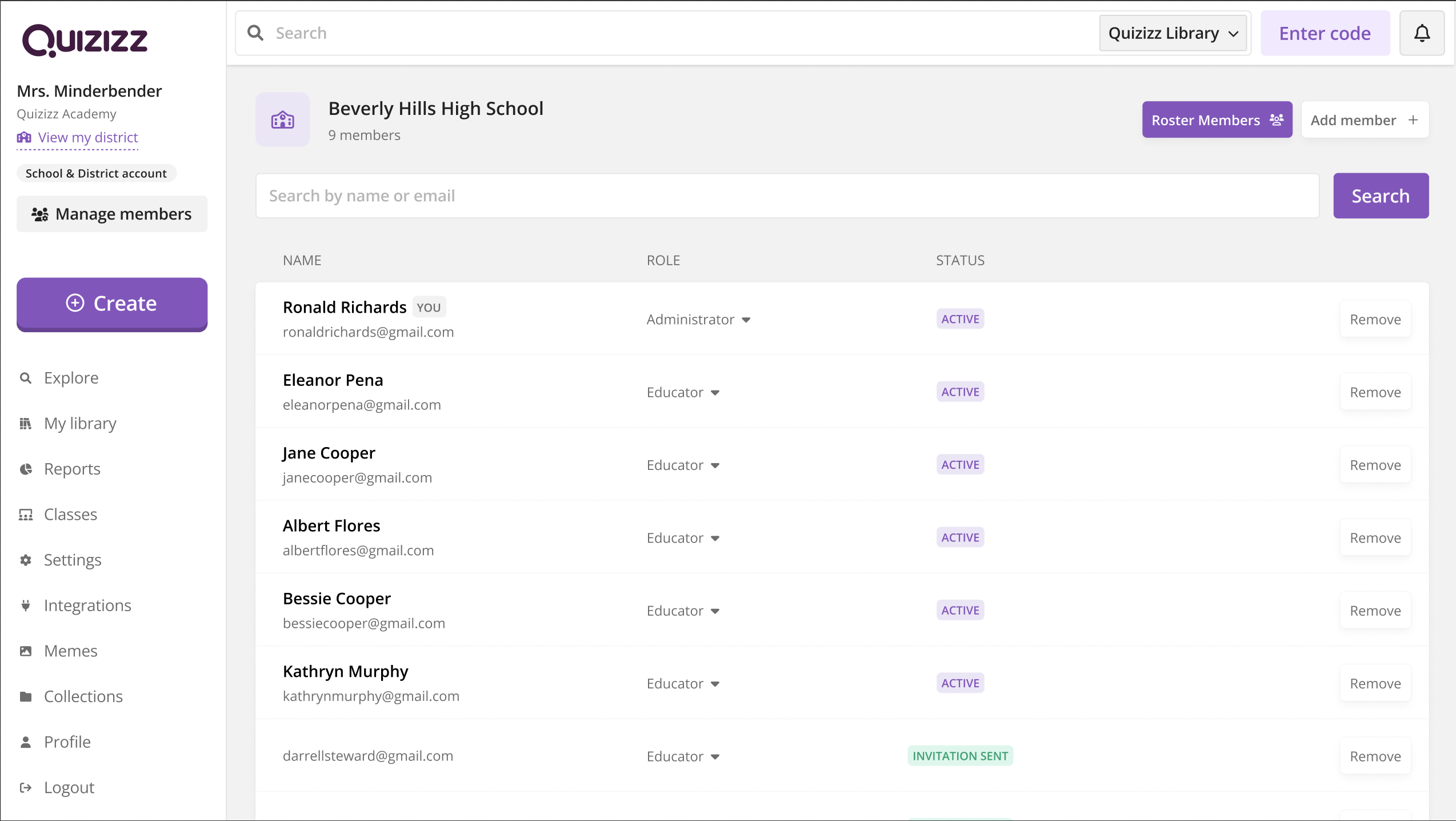
Task: Open Albert Flores' role dropdown
Action: 683,538
